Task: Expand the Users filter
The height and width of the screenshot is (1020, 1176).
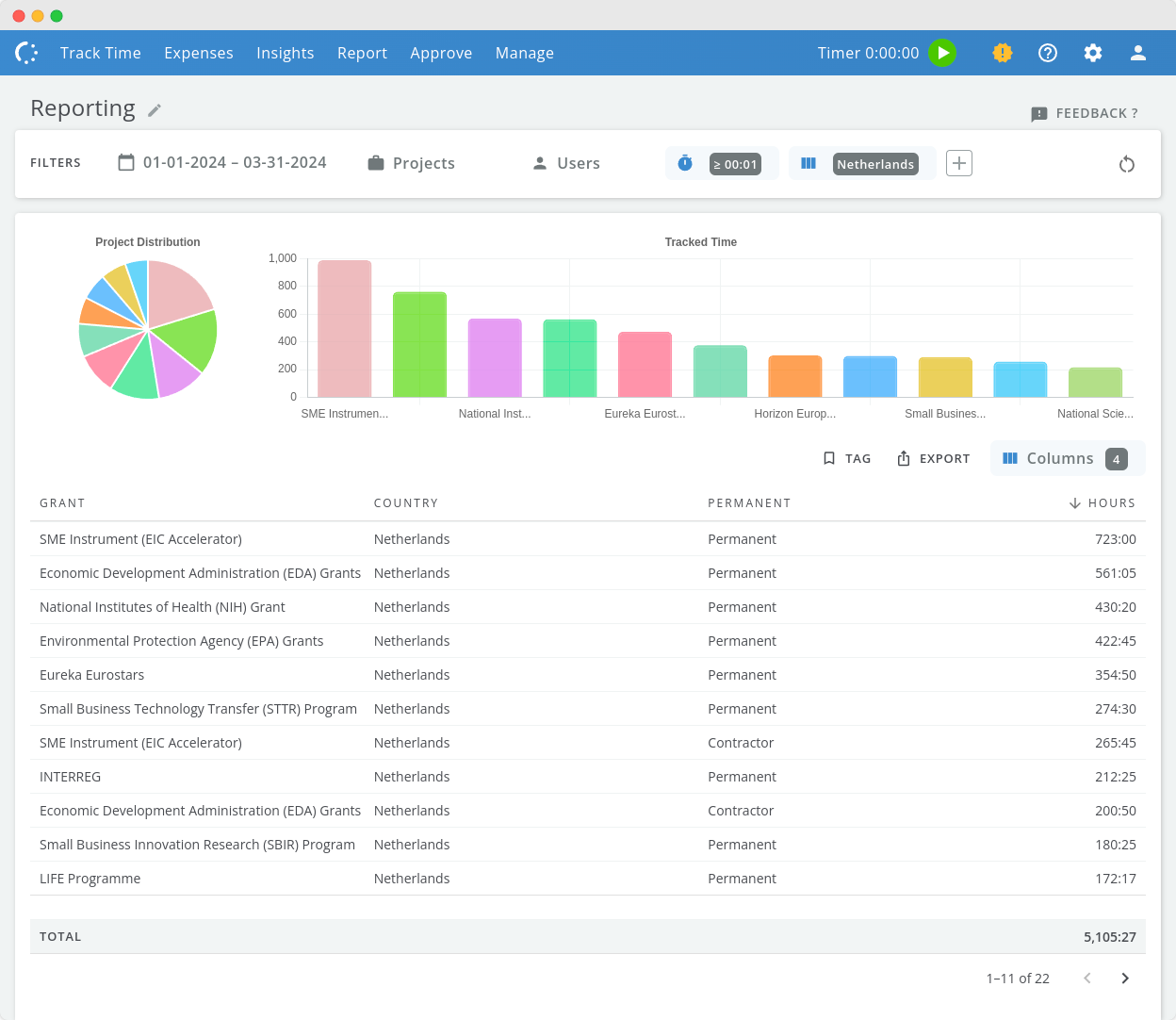Action: point(566,163)
